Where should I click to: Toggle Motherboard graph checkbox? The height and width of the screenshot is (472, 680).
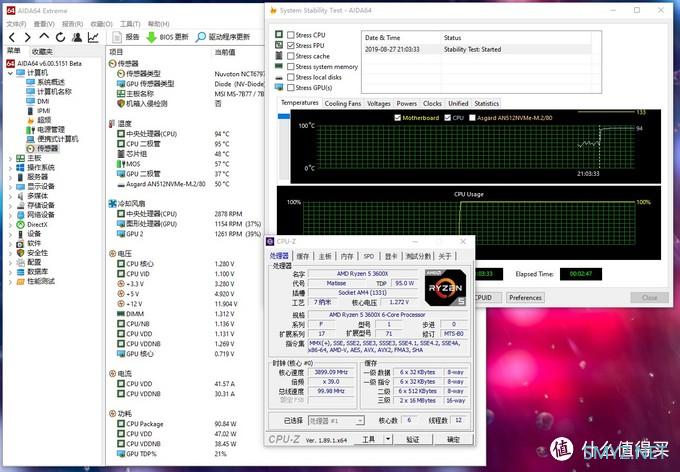pyautogui.click(x=397, y=118)
